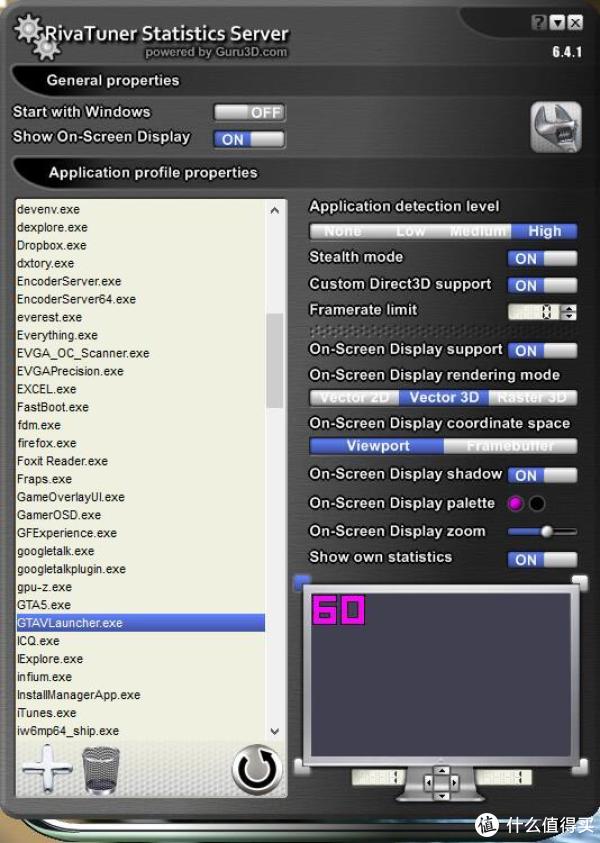Toggle Custom Direct3D support switch

click(x=542, y=285)
